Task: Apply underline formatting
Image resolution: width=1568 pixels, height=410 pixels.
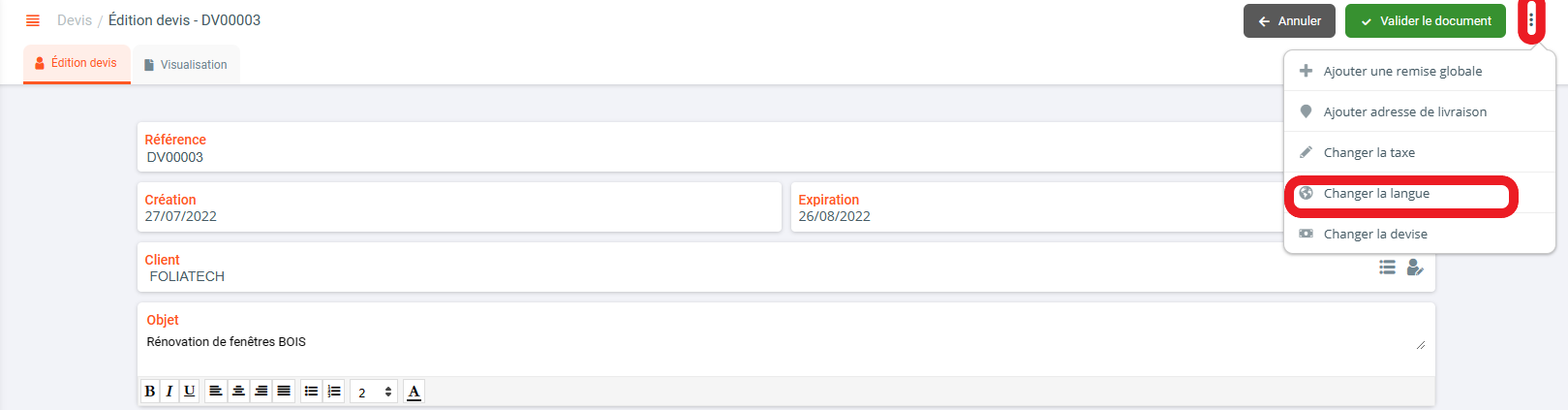Action: [x=190, y=391]
